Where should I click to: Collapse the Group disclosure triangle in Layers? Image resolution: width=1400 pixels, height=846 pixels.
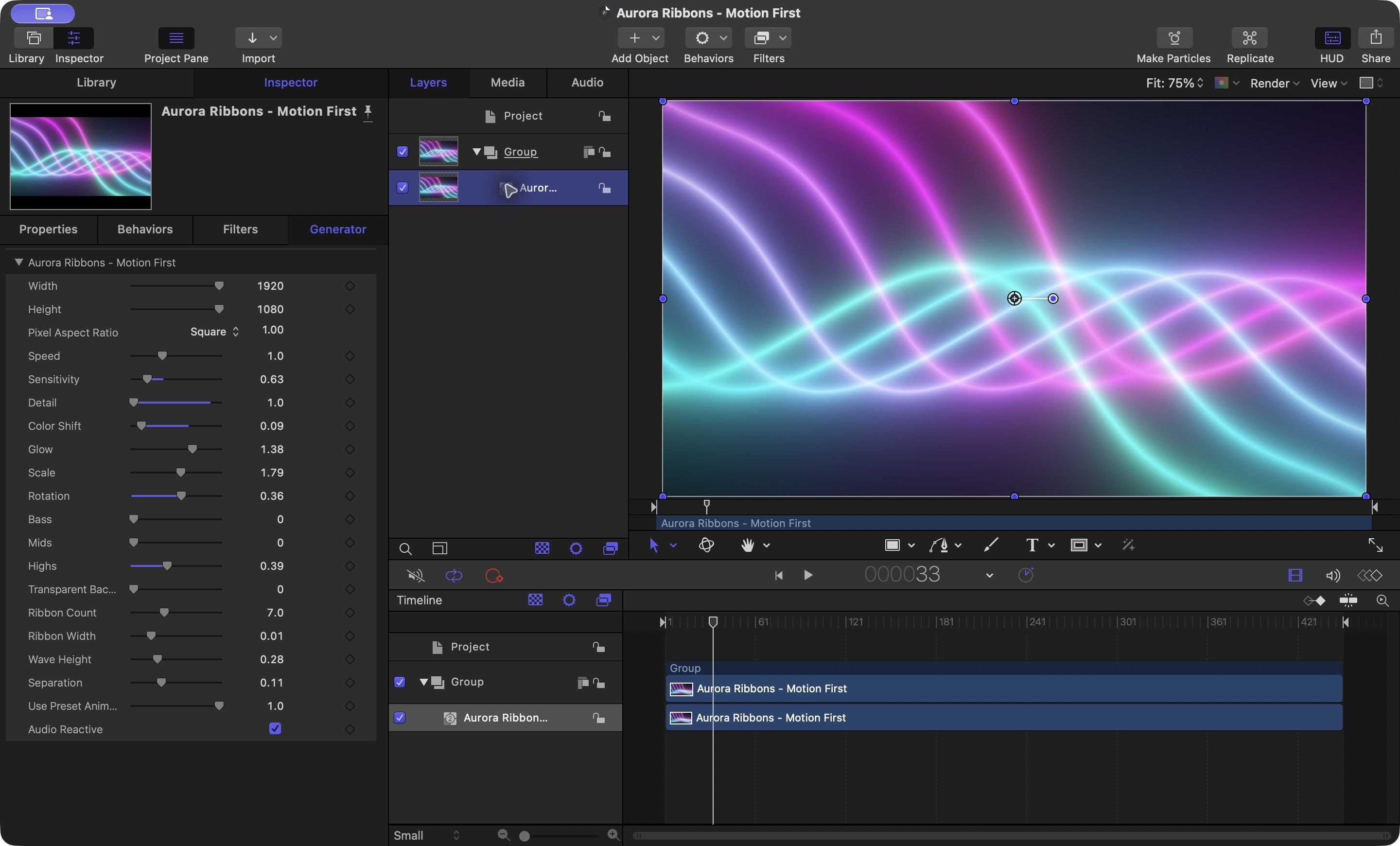477,151
